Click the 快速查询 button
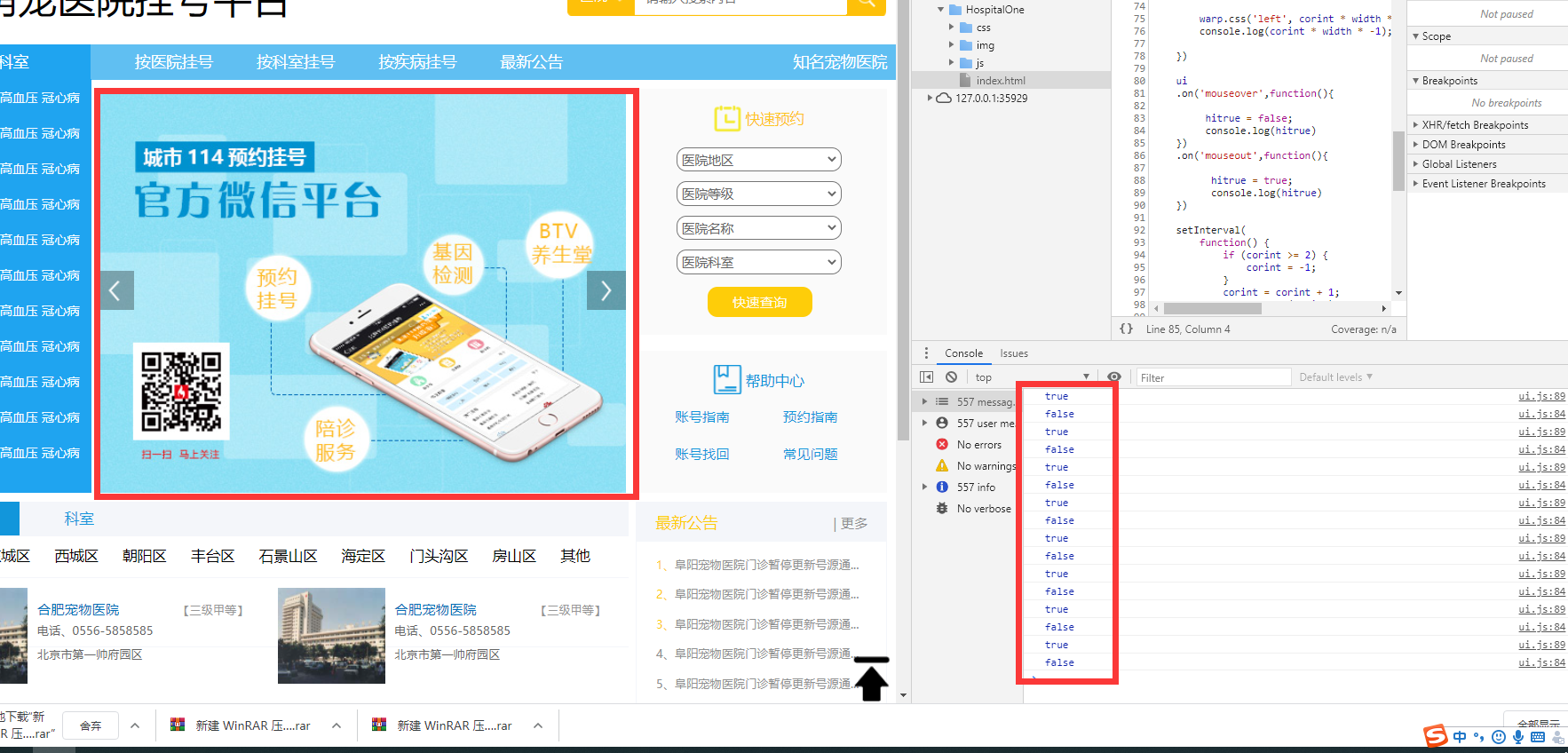1568x753 pixels. point(760,302)
